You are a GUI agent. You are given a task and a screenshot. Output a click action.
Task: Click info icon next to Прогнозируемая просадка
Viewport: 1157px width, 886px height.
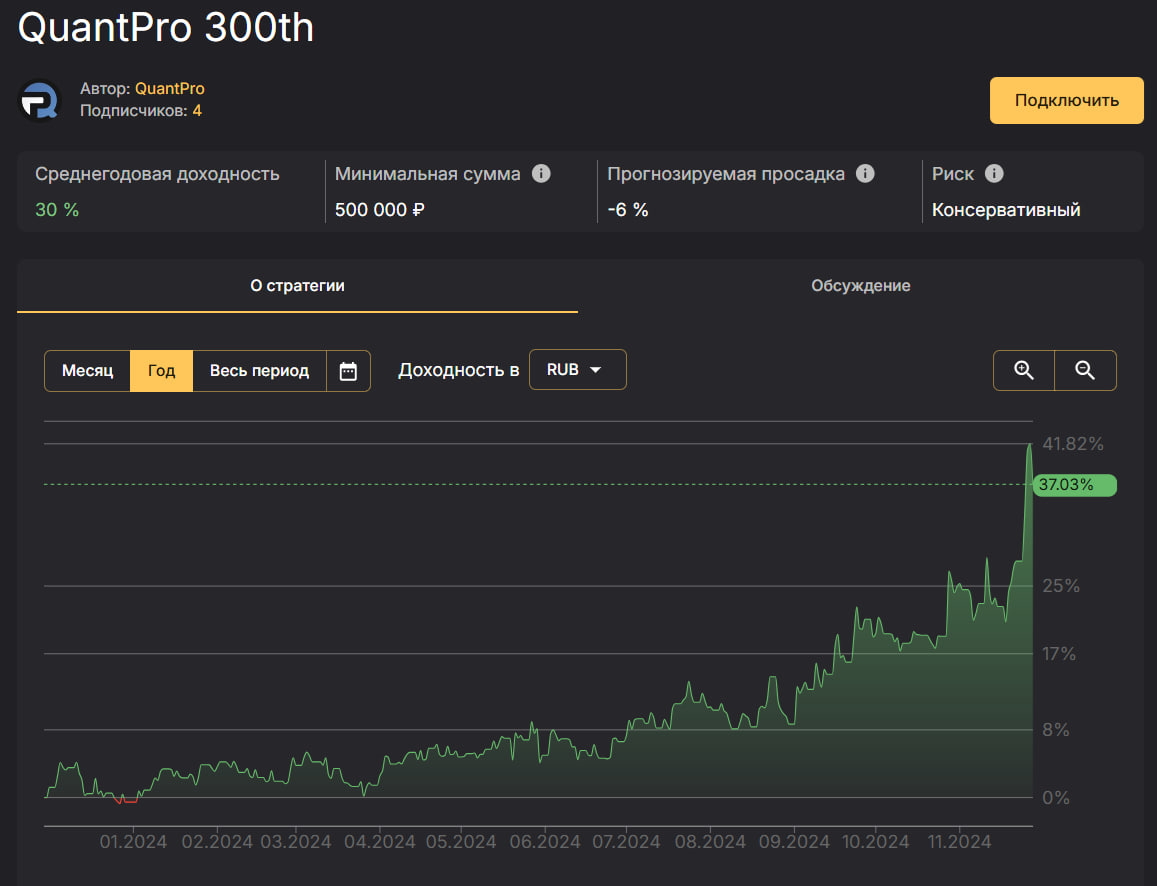[x=865, y=174]
